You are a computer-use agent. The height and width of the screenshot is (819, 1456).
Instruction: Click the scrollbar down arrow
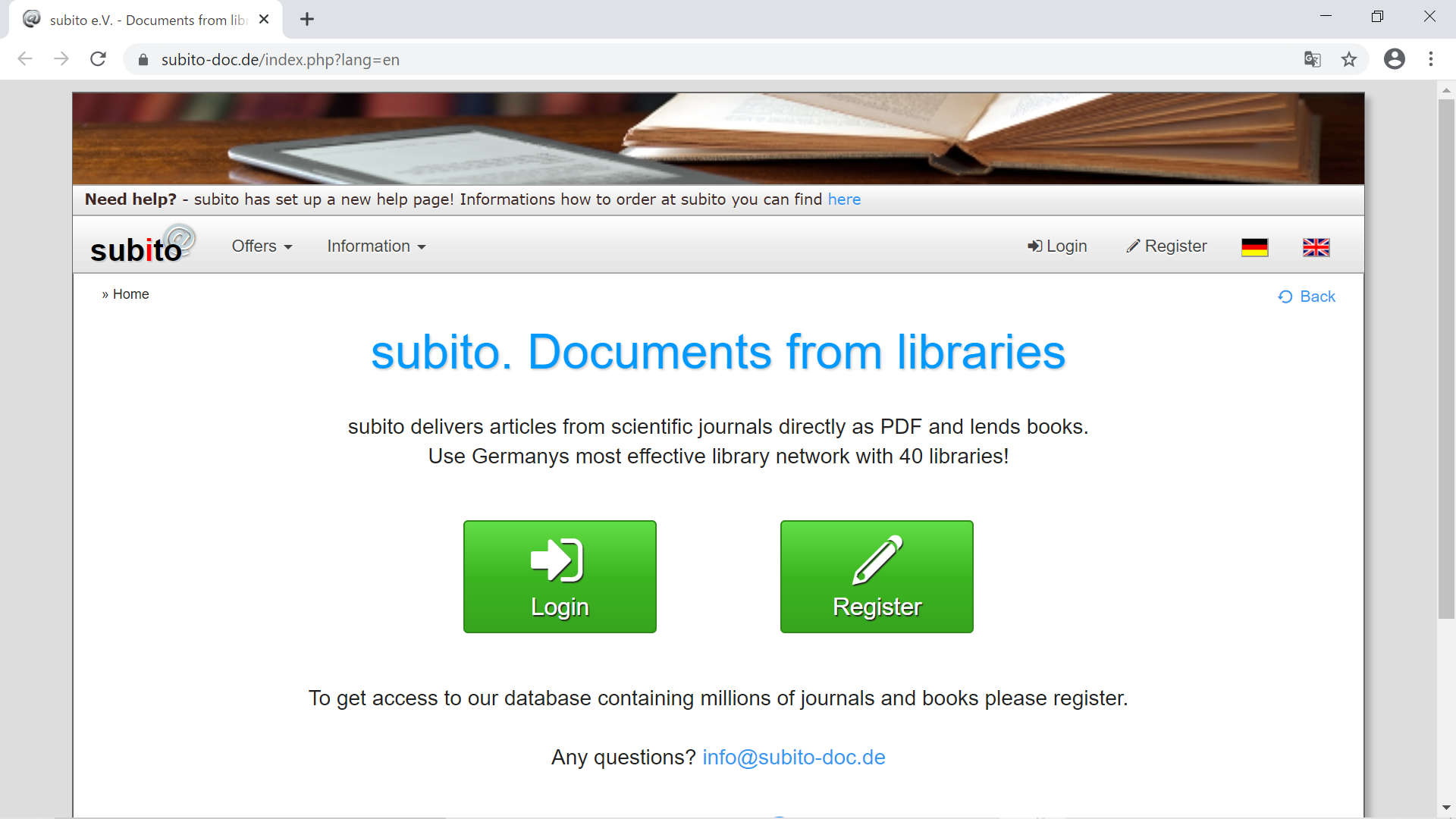click(1446, 808)
